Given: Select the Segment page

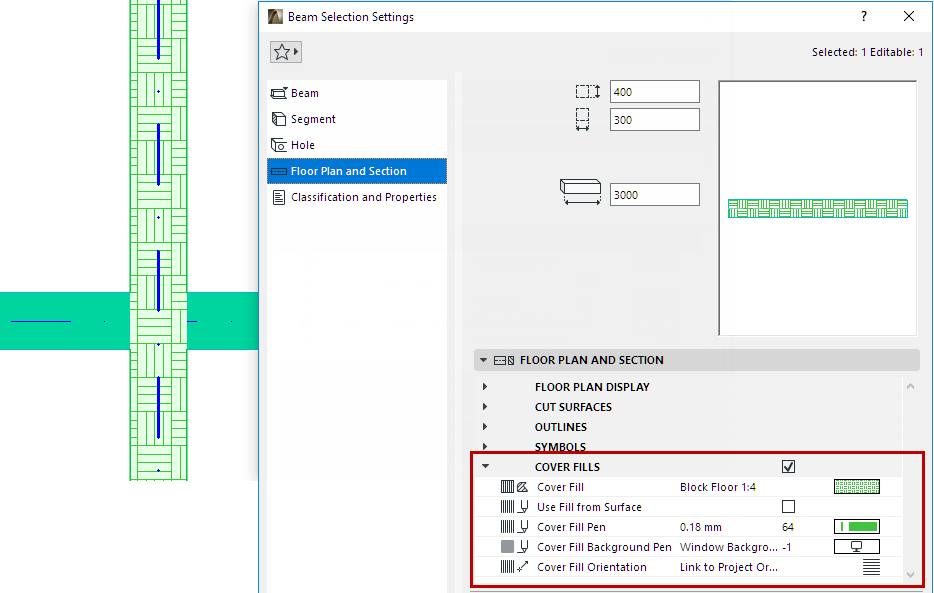Looking at the screenshot, I should [x=357, y=119].
